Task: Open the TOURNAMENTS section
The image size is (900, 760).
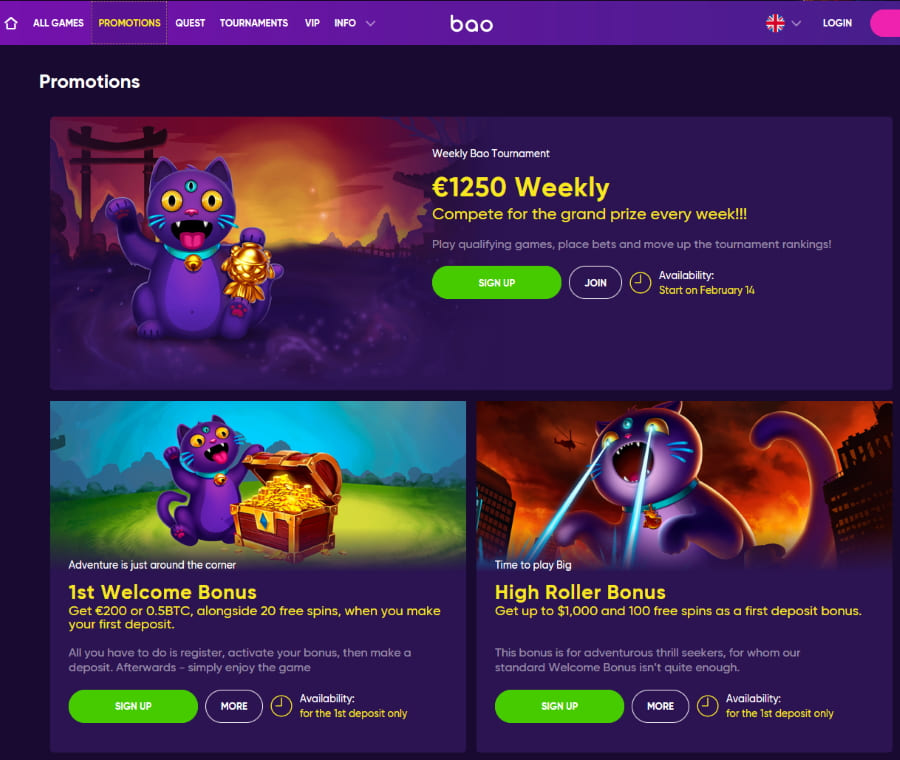Action: pyautogui.click(x=254, y=23)
